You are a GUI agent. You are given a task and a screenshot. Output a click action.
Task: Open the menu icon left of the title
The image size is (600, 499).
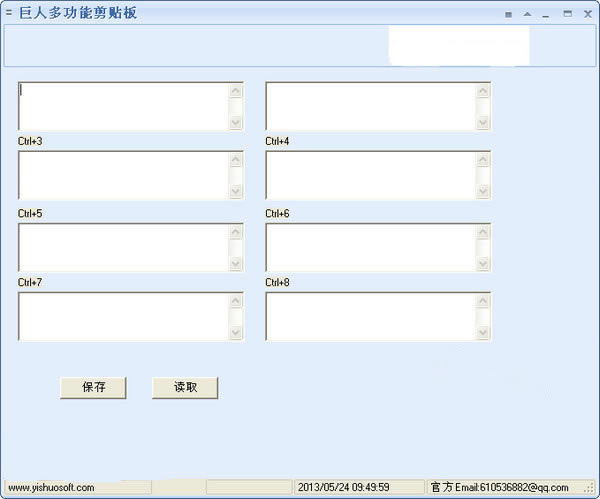click(x=9, y=13)
